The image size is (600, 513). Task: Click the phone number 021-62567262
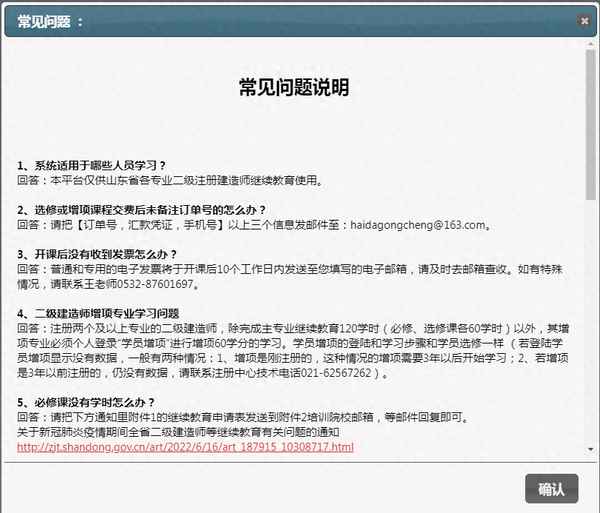pos(336,373)
